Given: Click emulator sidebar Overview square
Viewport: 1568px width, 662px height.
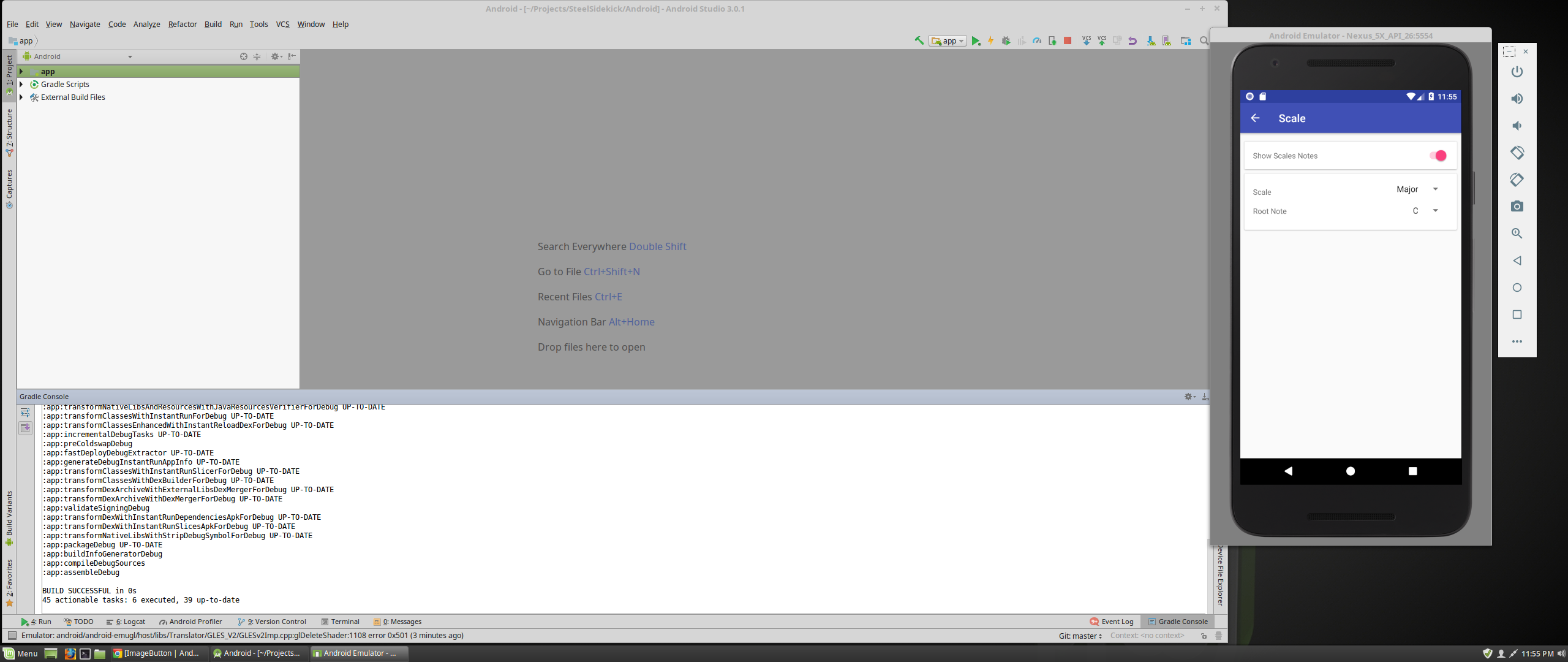Looking at the screenshot, I should (1517, 314).
